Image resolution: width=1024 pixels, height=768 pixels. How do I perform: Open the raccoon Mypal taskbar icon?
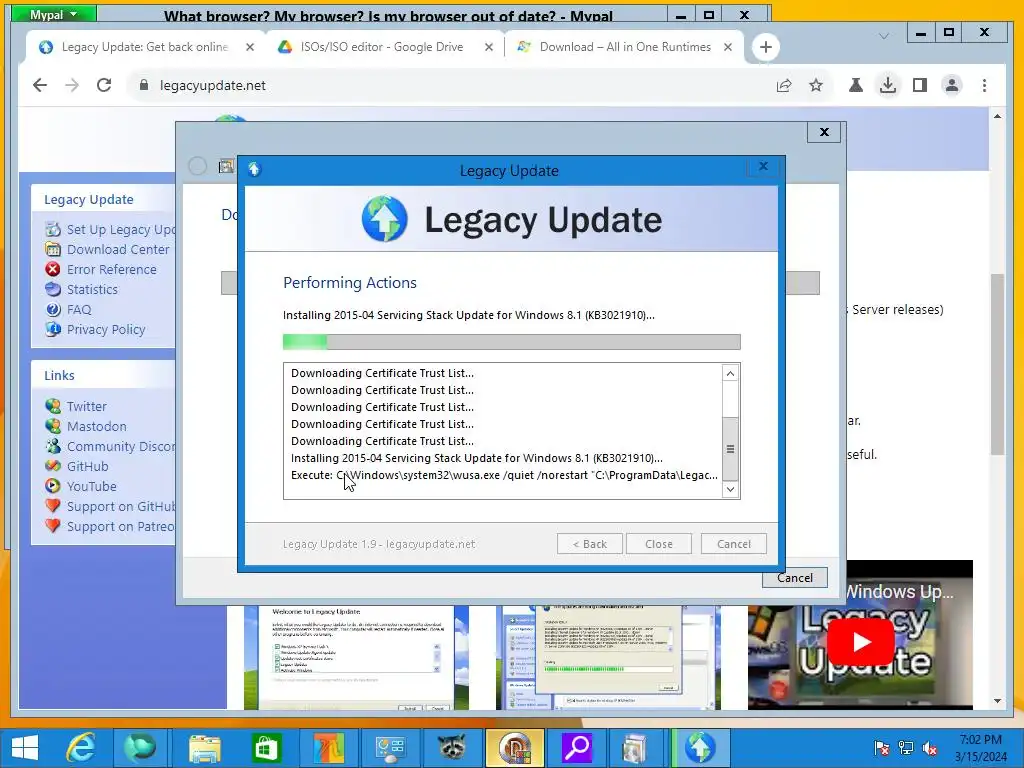pos(451,748)
